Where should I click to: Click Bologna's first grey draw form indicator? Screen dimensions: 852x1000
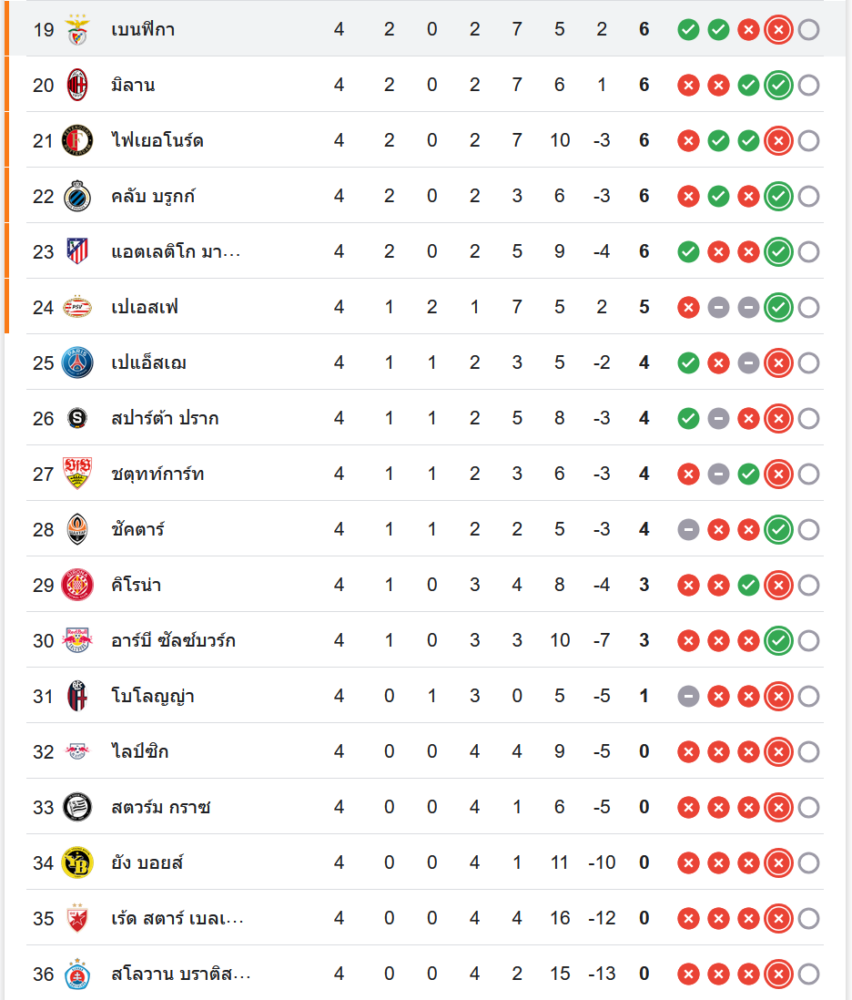[688, 696]
